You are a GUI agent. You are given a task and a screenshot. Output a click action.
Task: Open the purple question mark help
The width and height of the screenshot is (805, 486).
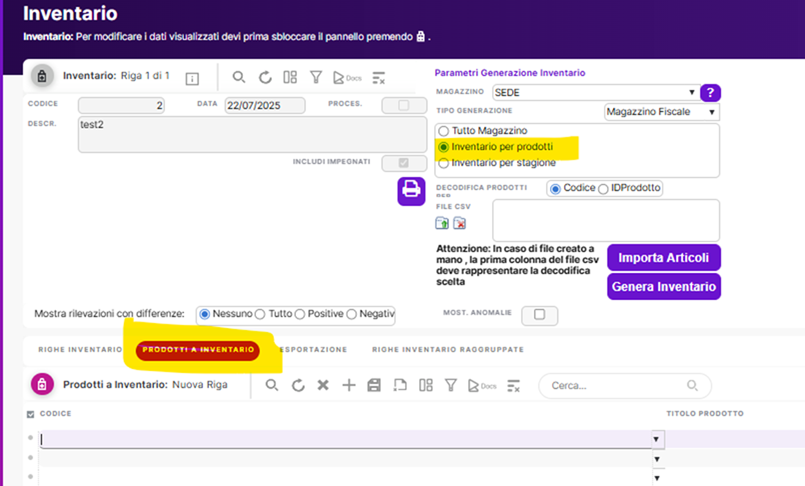(710, 93)
